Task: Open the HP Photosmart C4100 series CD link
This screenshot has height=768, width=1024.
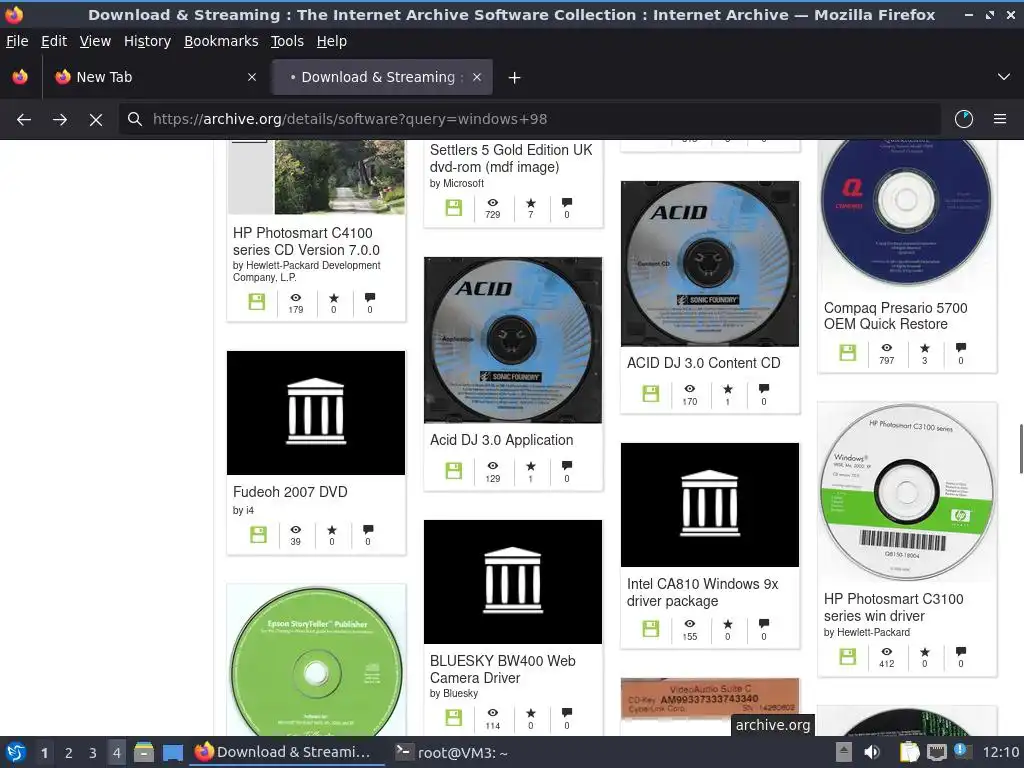Action: tap(306, 242)
